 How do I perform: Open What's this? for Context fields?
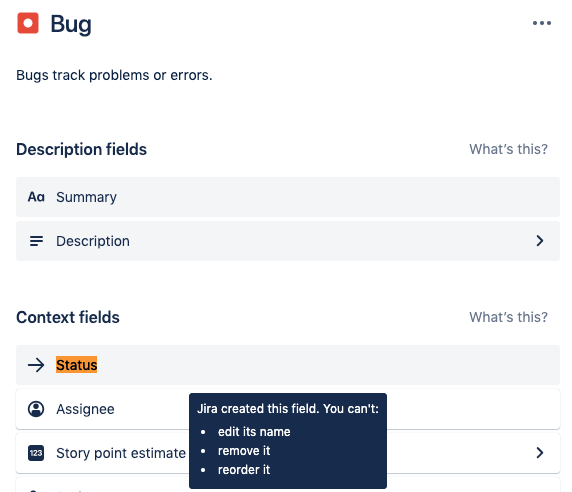(x=509, y=317)
